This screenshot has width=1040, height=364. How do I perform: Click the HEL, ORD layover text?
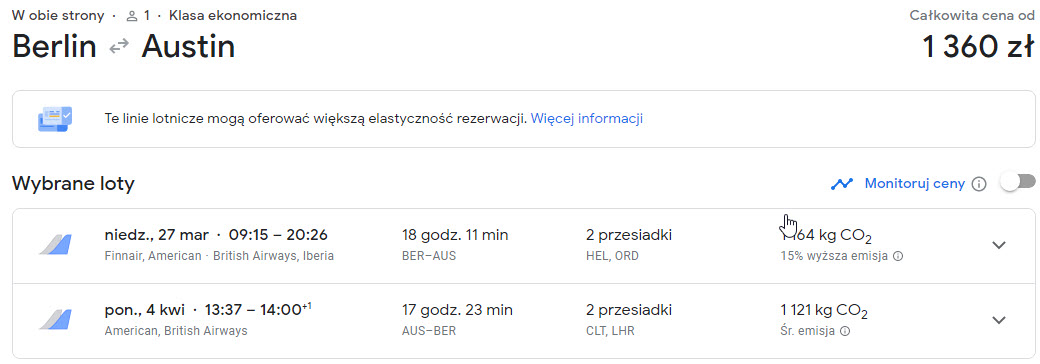pos(612,256)
